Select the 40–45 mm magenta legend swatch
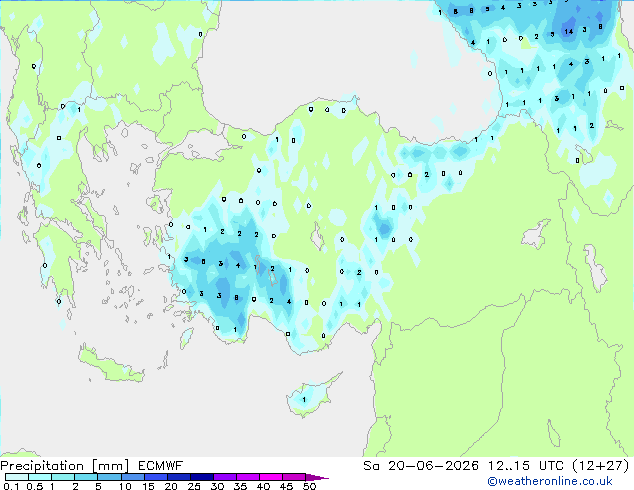The image size is (634, 490). [x=271, y=477]
